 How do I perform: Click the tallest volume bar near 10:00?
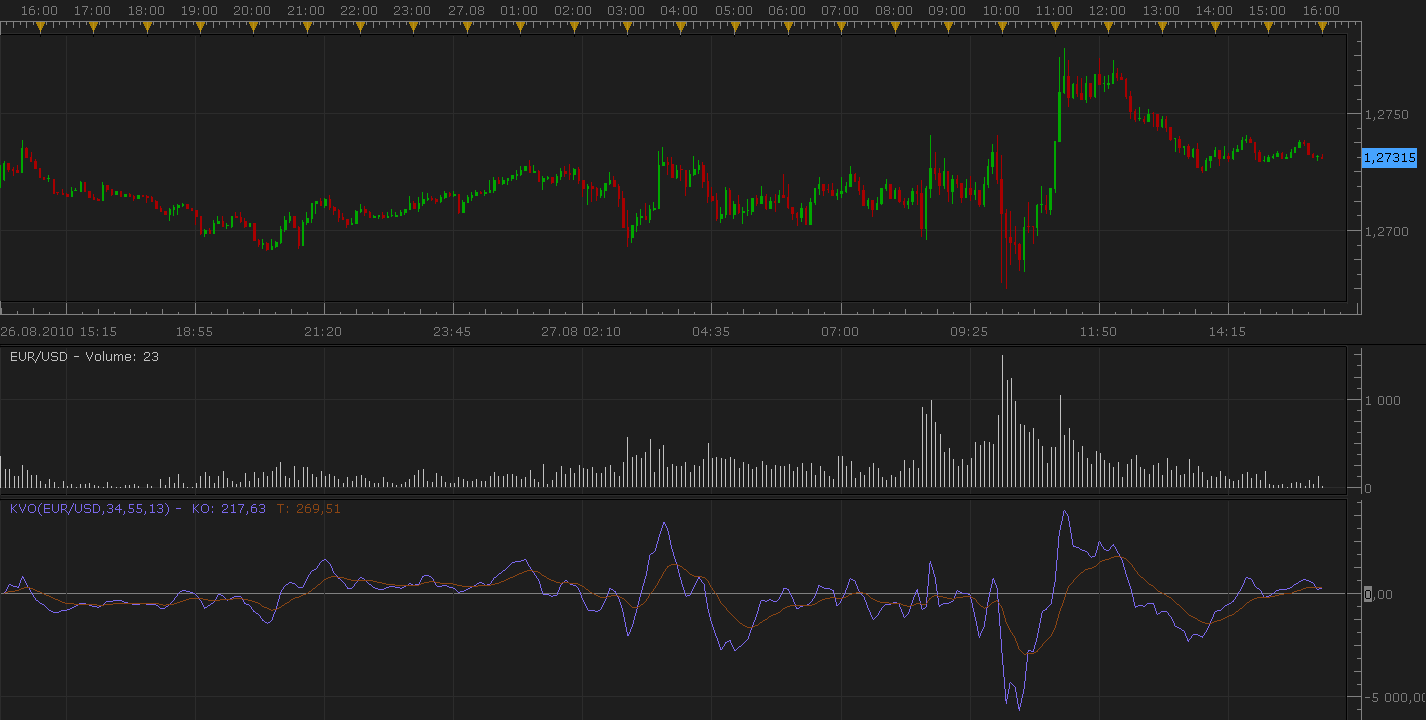[1002, 421]
